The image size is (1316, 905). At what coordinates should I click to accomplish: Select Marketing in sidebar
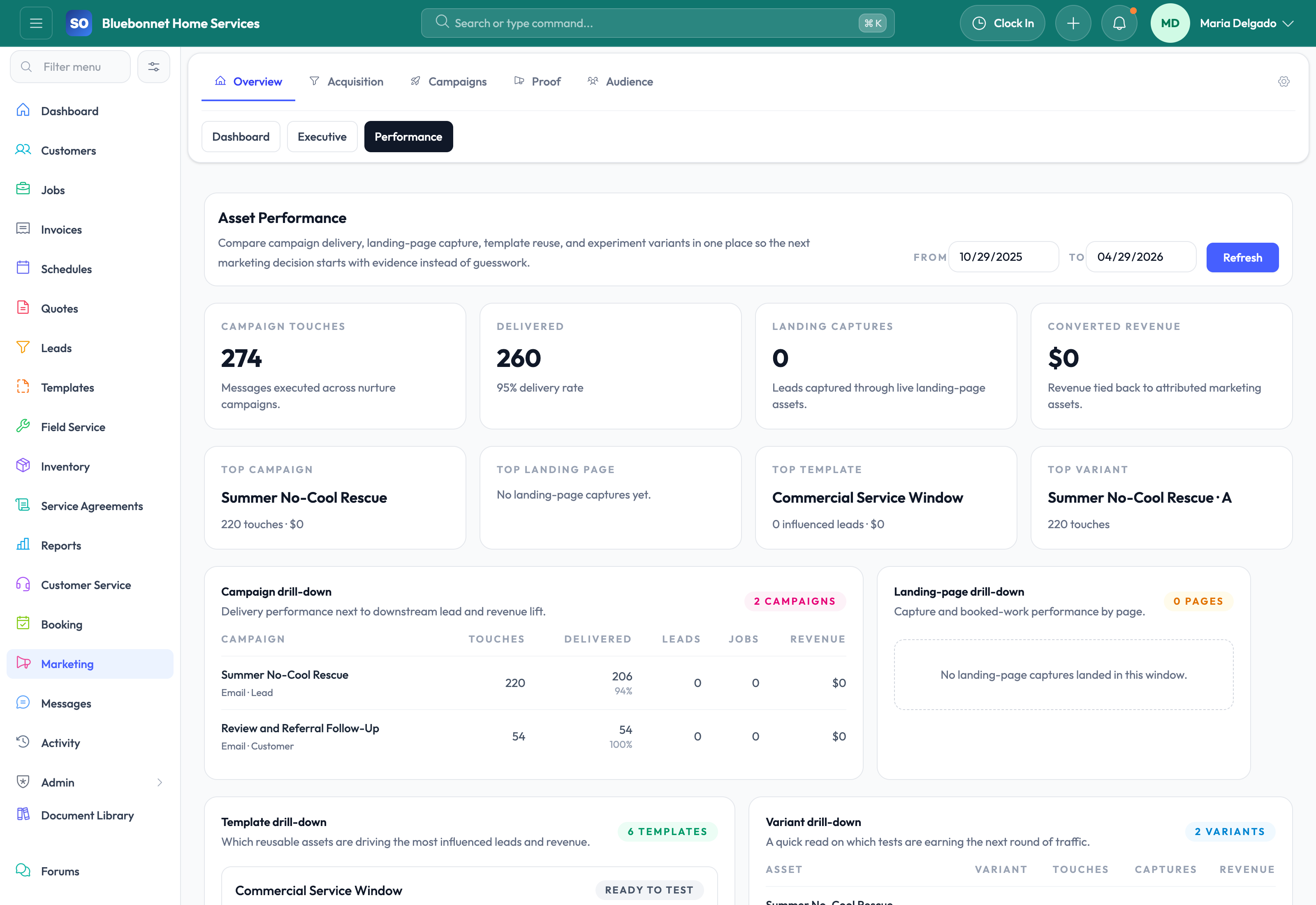(x=90, y=664)
